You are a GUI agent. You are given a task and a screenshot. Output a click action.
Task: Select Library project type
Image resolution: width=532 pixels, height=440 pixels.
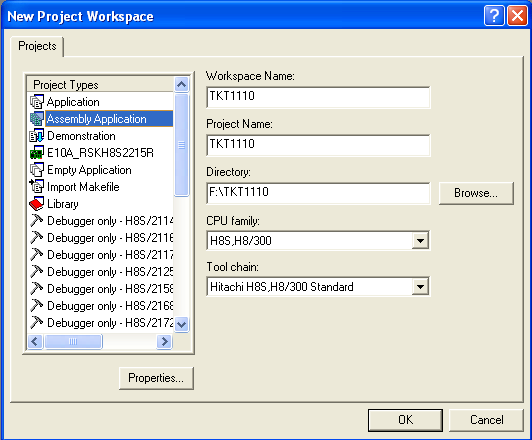tap(63, 204)
